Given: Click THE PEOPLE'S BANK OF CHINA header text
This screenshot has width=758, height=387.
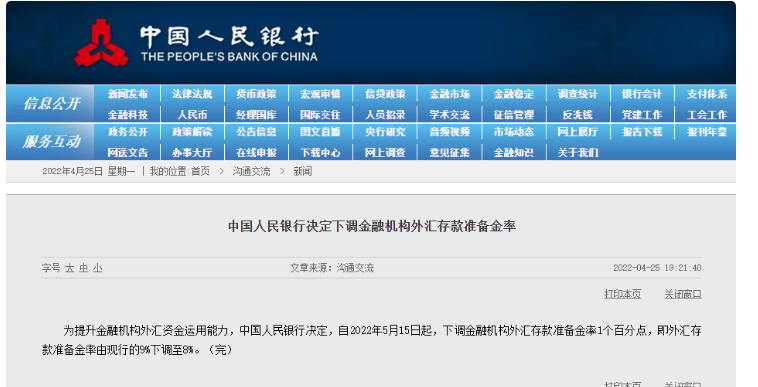Looking at the screenshot, I should click(229, 57).
